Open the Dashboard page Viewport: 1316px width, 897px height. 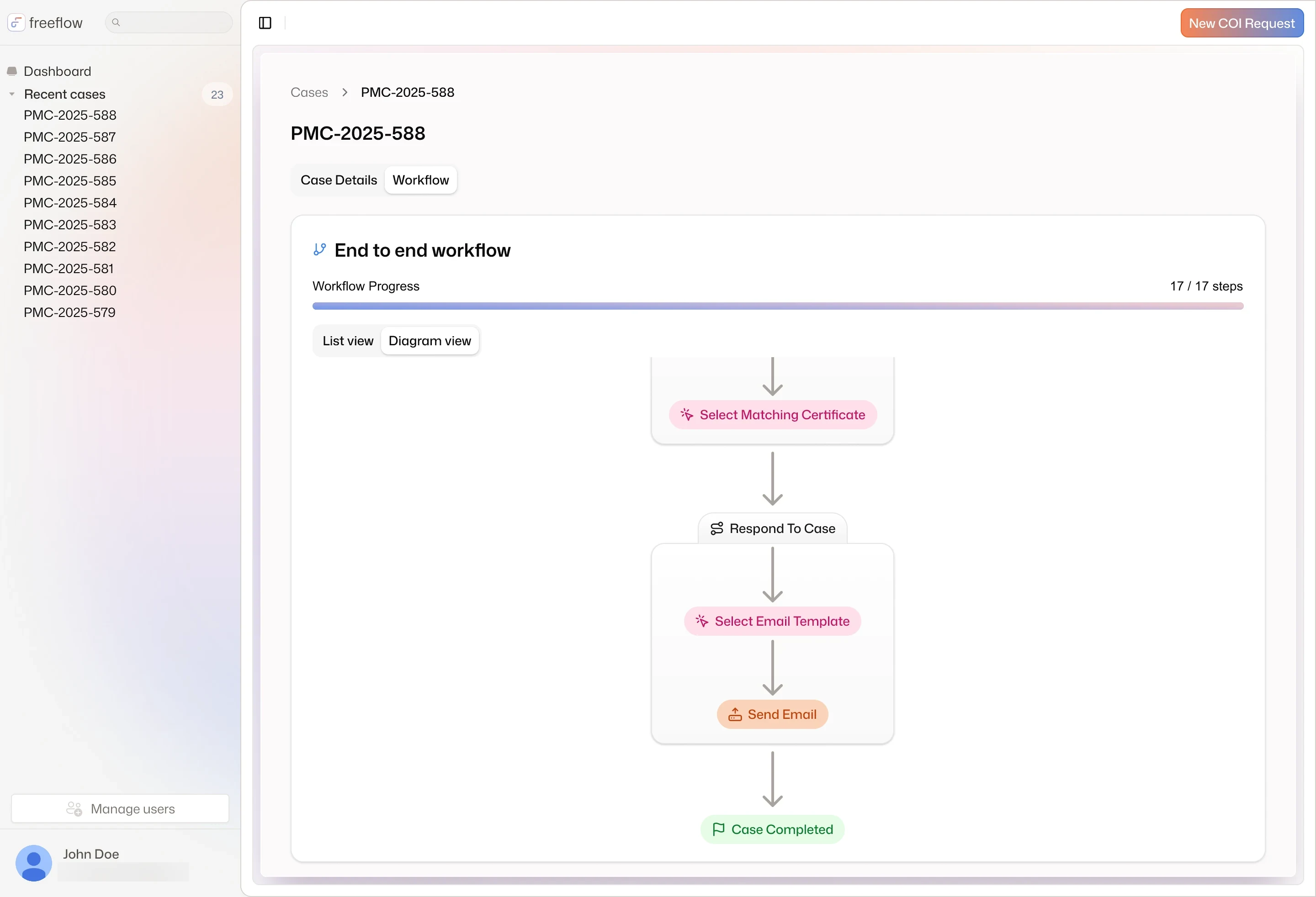pos(57,71)
